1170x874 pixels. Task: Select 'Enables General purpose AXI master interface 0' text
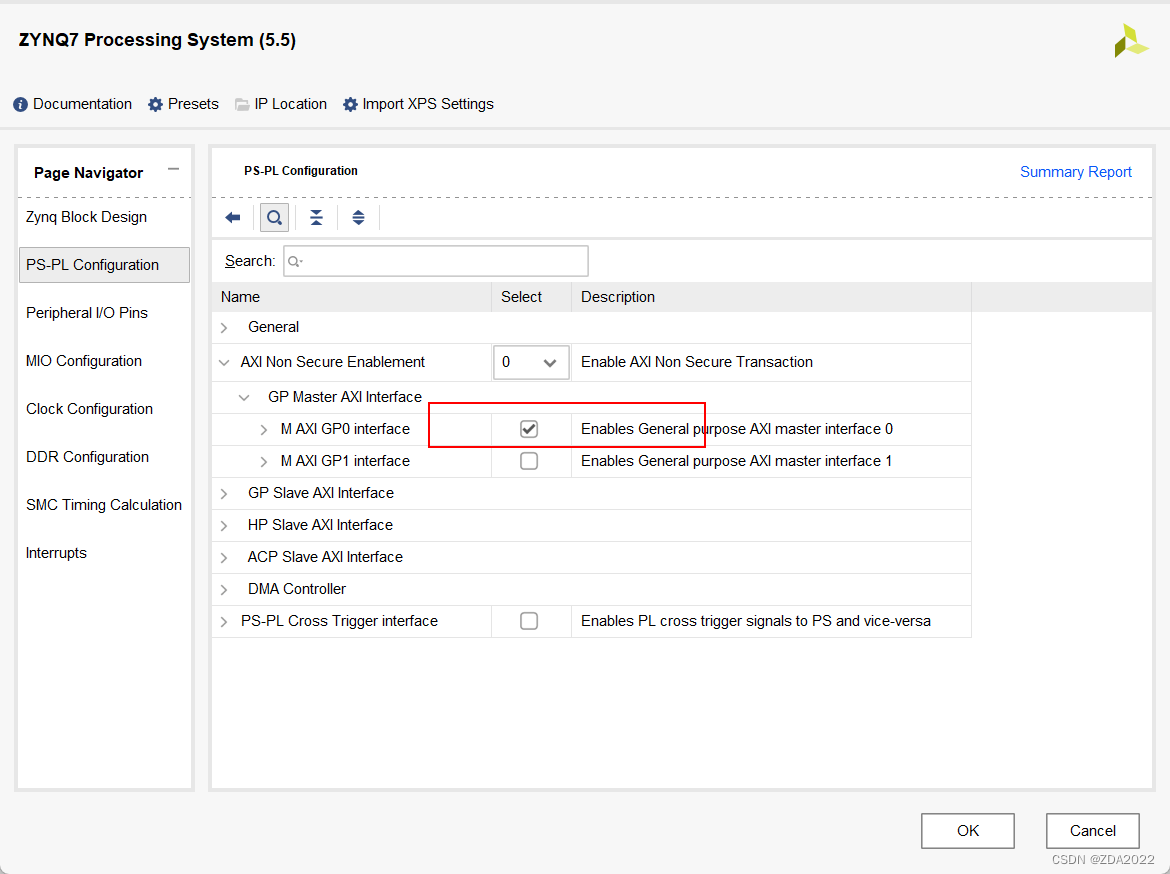736,429
